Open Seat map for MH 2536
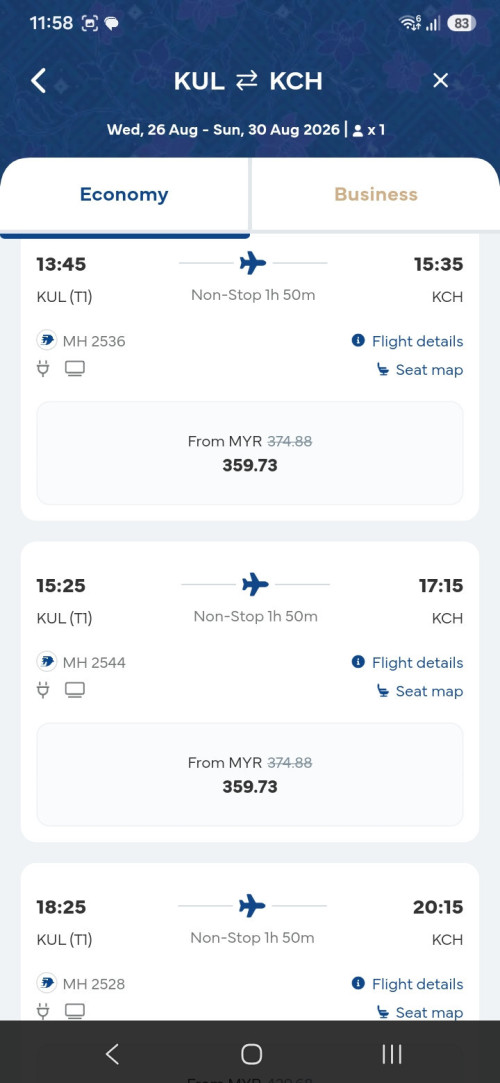 pyautogui.click(x=419, y=370)
